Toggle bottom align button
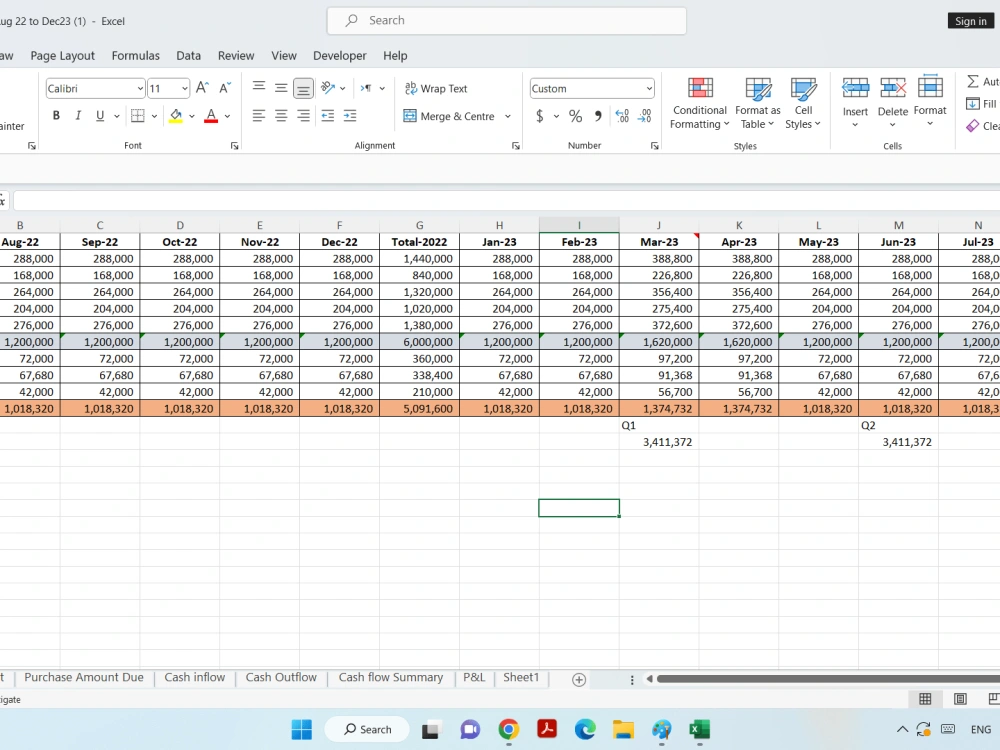1000x750 pixels. click(303, 89)
